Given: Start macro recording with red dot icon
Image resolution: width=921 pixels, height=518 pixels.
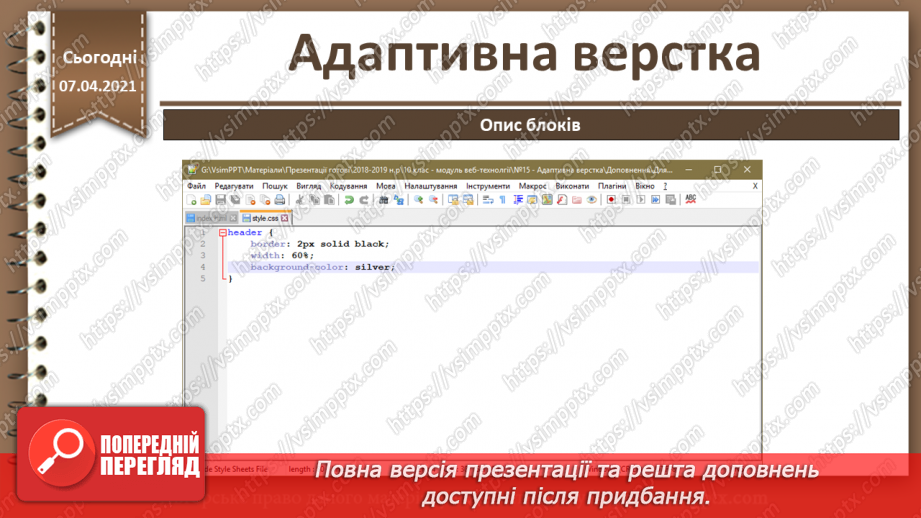Looking at the screenshot, I should 611,200.
